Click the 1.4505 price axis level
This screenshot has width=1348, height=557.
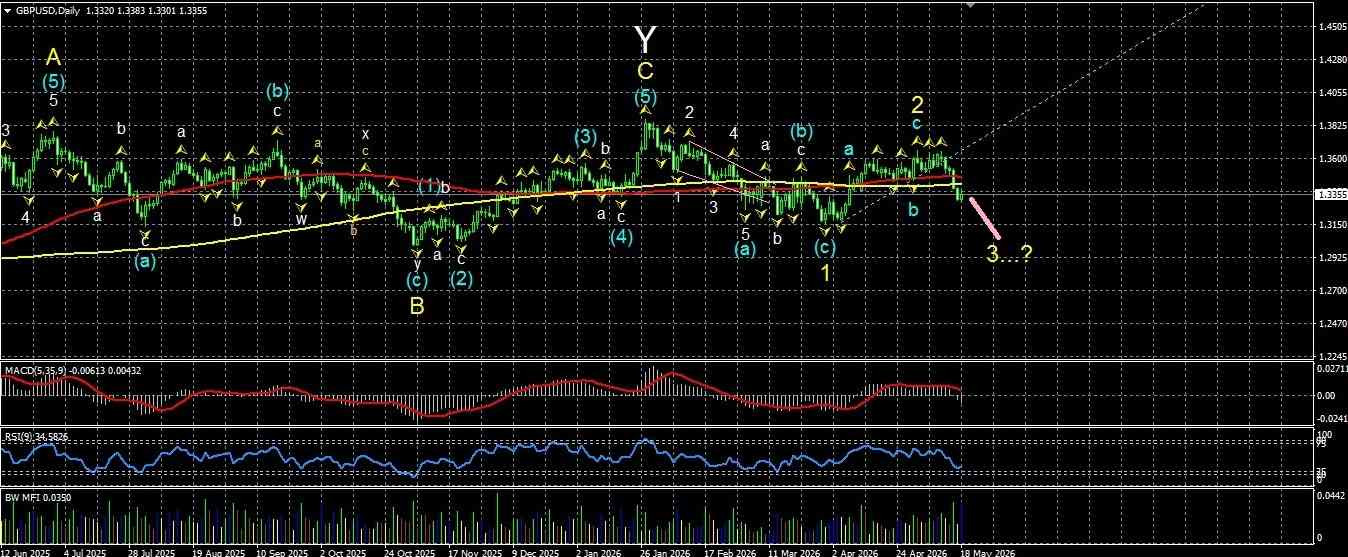point(1331,27)
